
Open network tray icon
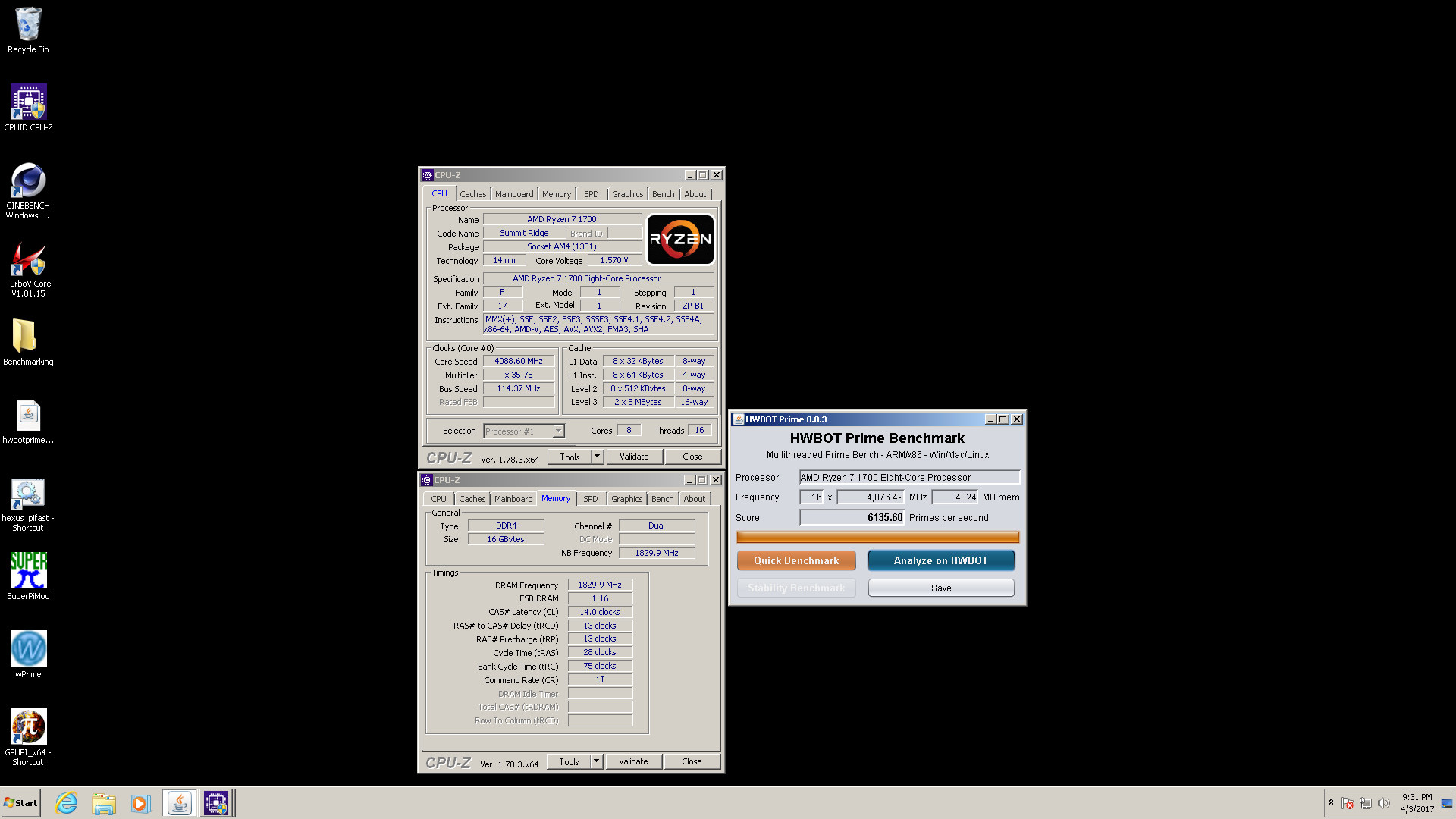tap(1366, 803)
